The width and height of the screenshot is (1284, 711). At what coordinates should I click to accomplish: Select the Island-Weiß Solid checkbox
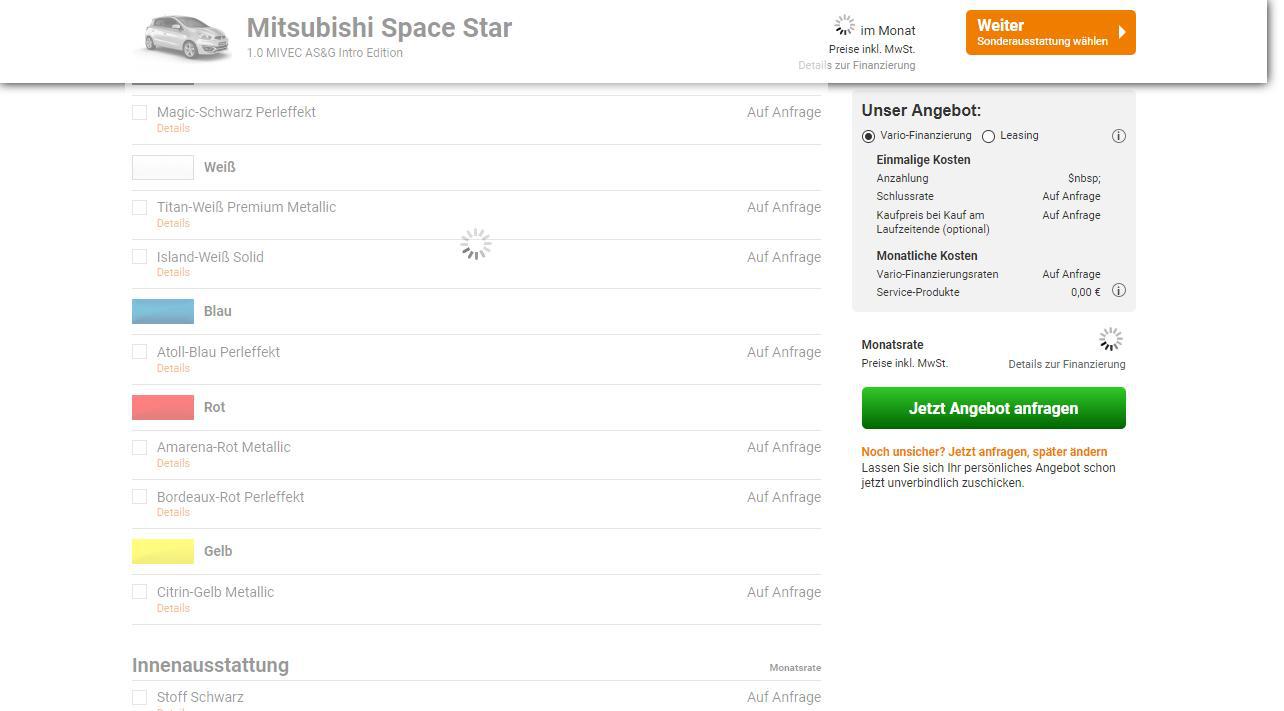(x=140, y=257)
